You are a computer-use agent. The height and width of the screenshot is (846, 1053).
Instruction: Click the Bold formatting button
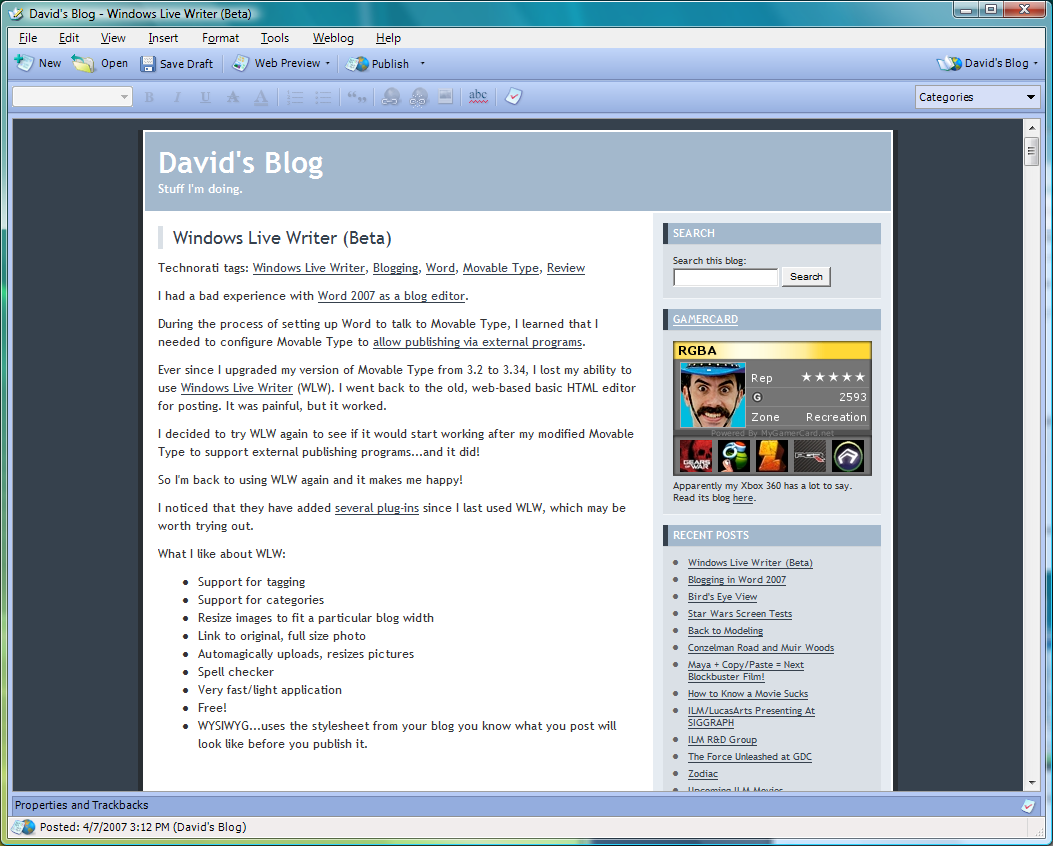pos(149,97)
